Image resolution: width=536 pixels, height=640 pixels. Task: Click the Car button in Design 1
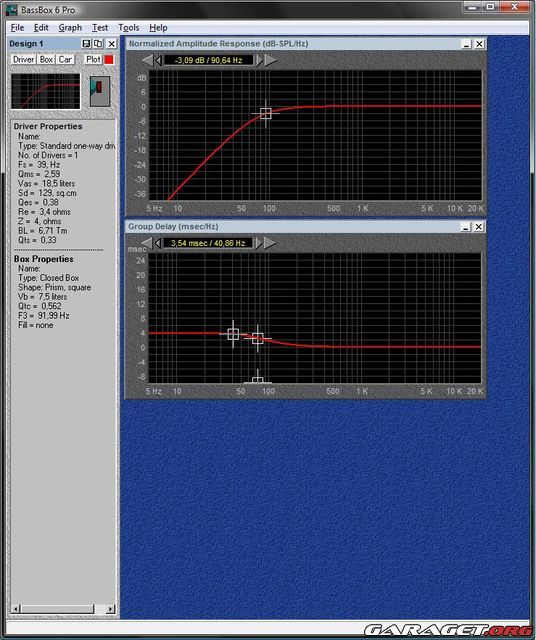65,60
